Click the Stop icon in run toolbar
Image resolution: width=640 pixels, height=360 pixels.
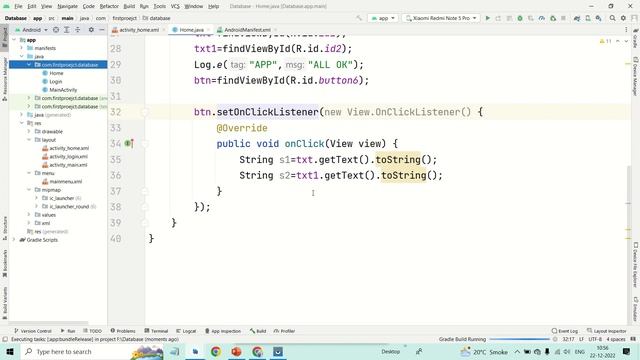click(x=563, y=18)
